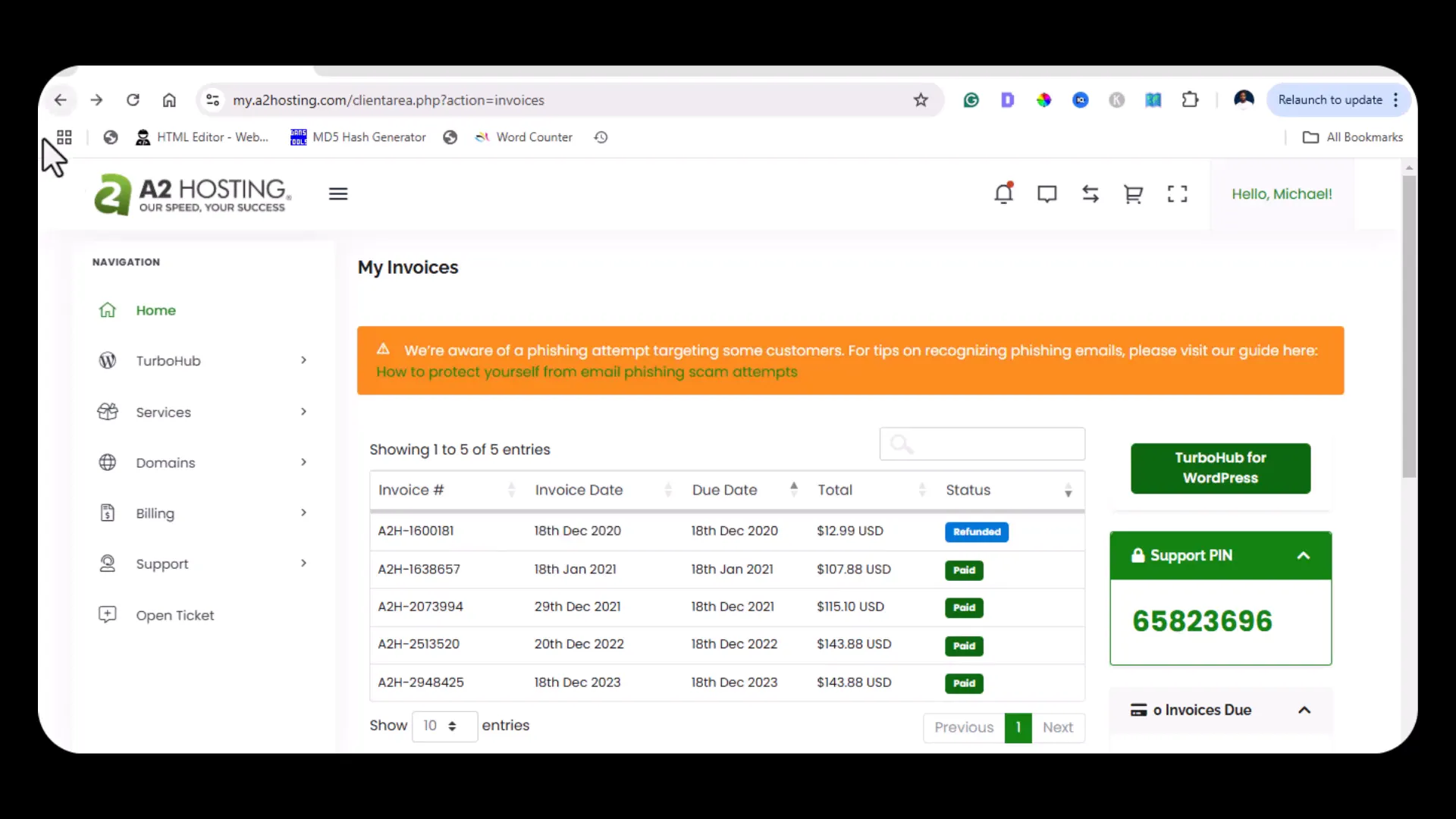Sort by Due Date column
This screenshot has height=819, width=1456.
click(x=745, y=490)
